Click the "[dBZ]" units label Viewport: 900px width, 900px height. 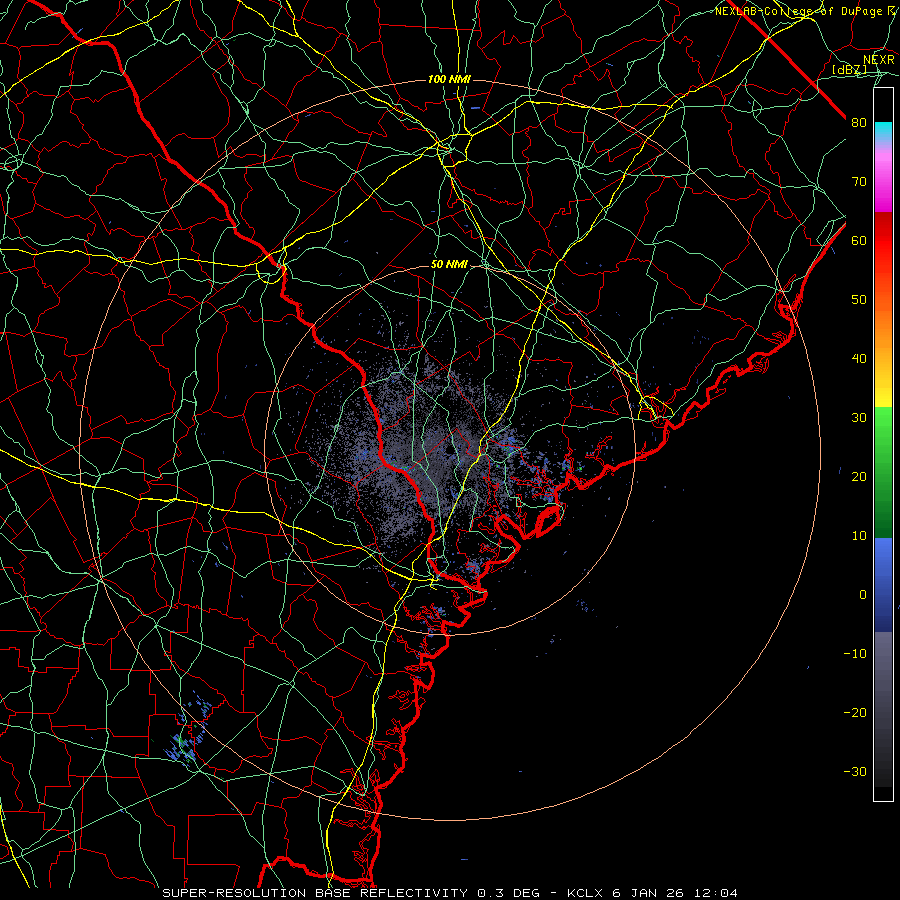(849, 69)
